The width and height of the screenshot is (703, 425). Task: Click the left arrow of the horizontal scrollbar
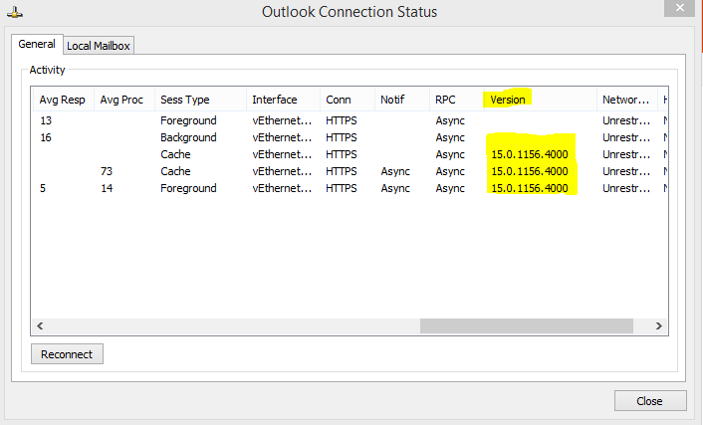pos(40,326)
